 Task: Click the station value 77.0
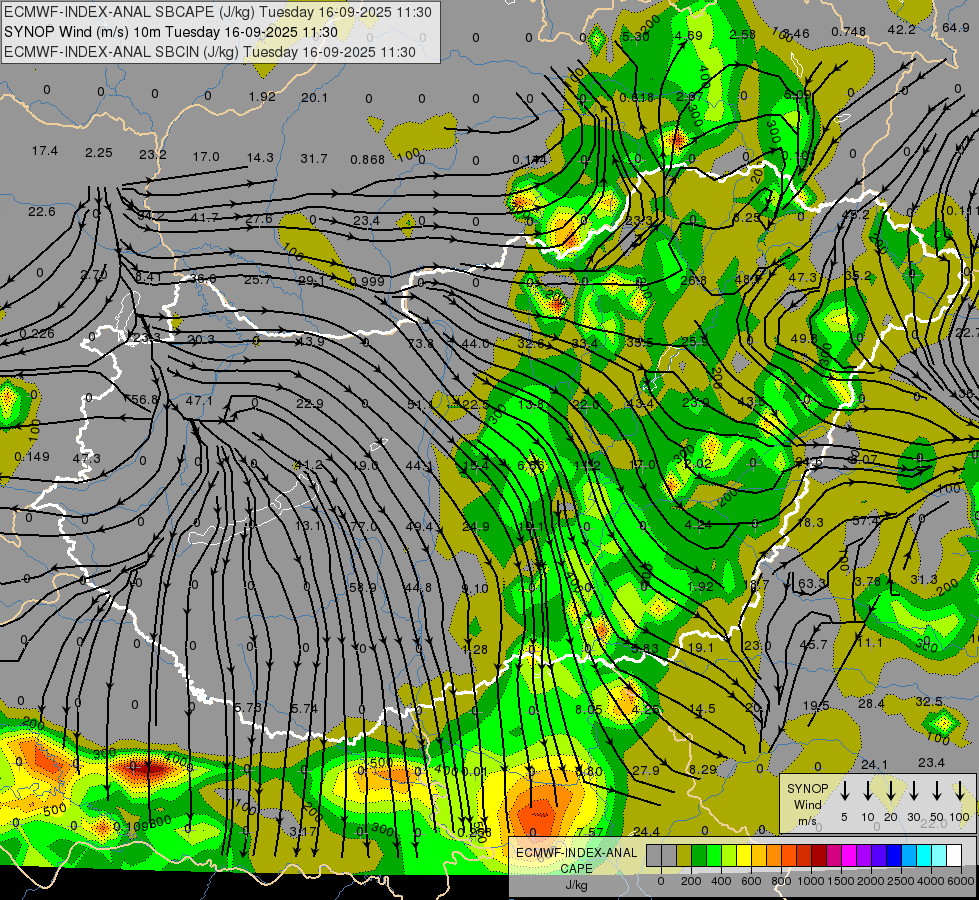point(363,527)
